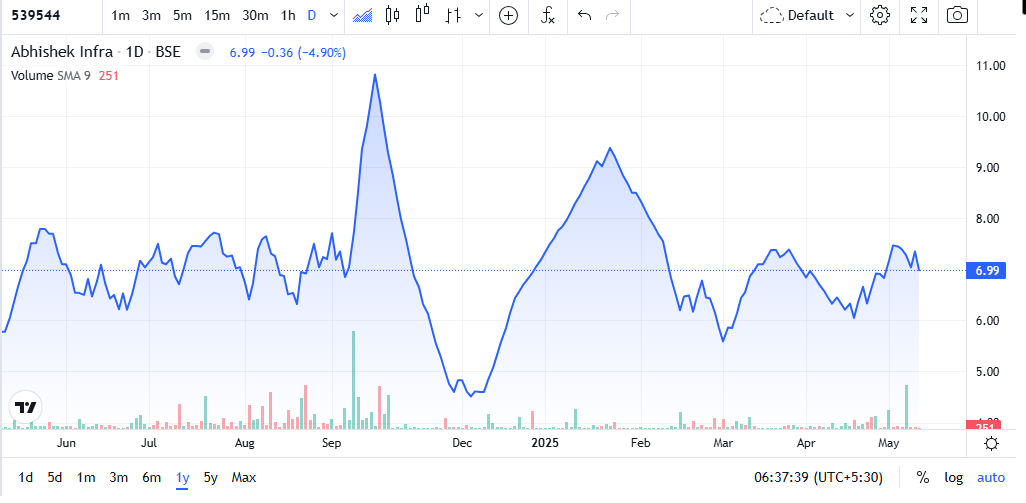This screenshot has height=503, width=1026.
Task: Toggle percentage scale % button
Action: [x=923, y=478]
